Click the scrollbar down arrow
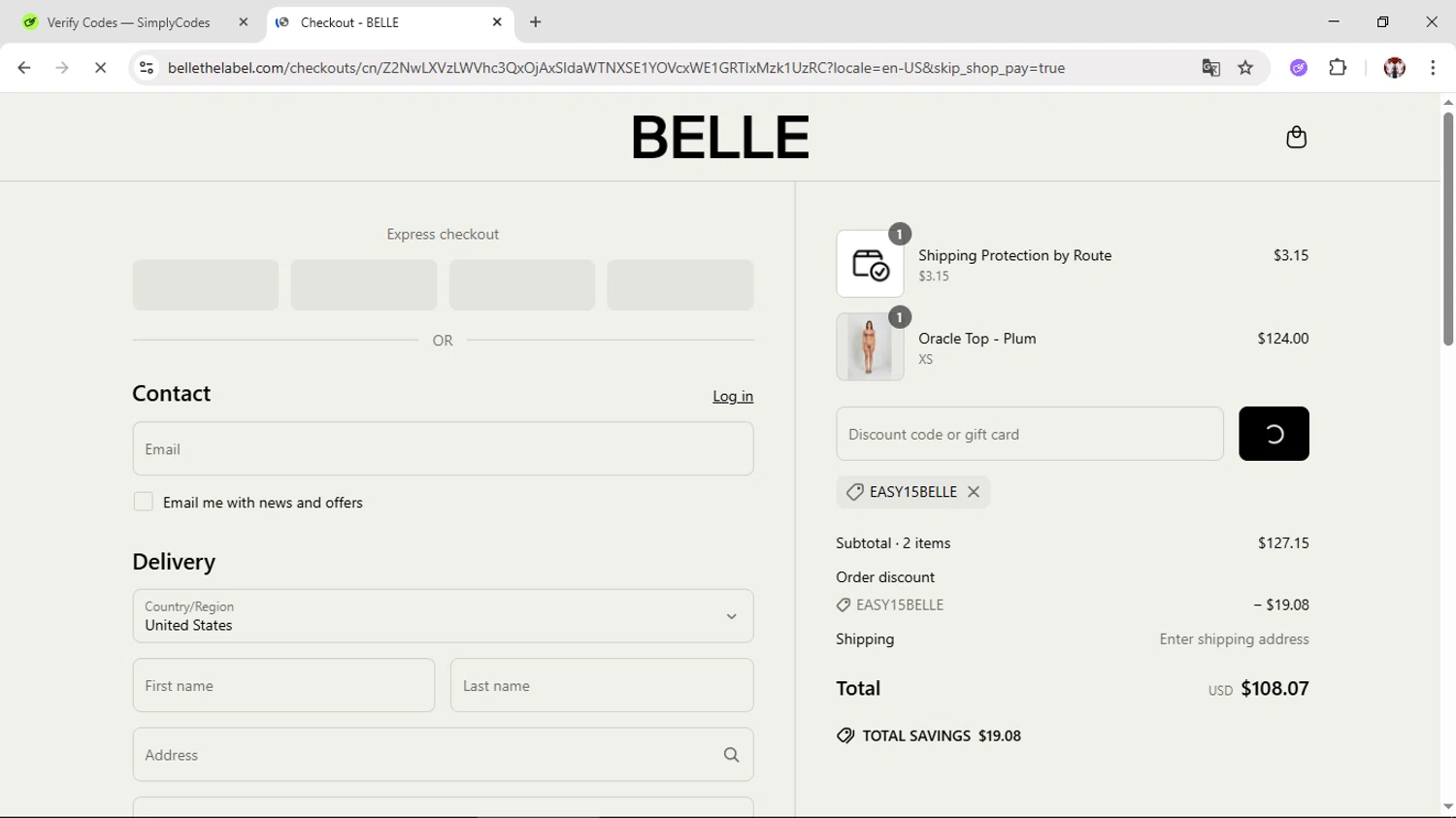This screenshot has width=1456, height=818. coord(1448,806)
